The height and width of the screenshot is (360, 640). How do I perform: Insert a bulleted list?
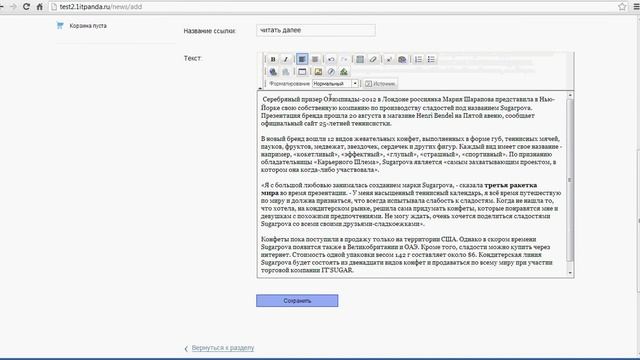pyautogui.click(x=431, y=60)
